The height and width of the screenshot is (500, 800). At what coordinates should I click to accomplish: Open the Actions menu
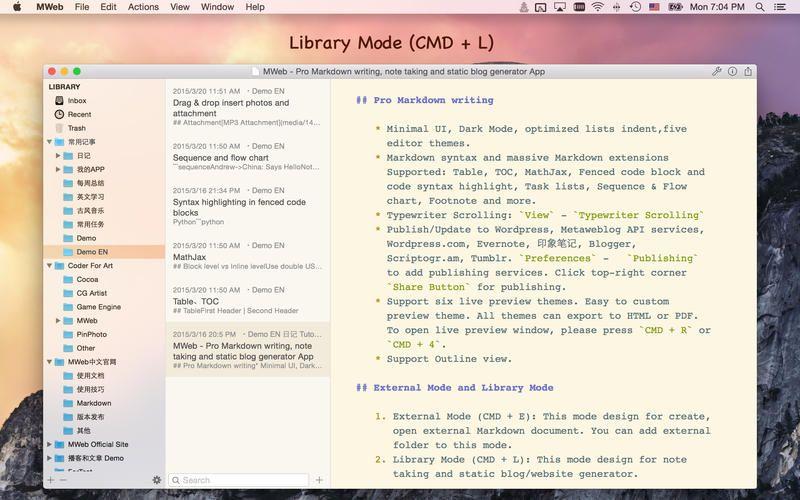[x=143, y=7]
